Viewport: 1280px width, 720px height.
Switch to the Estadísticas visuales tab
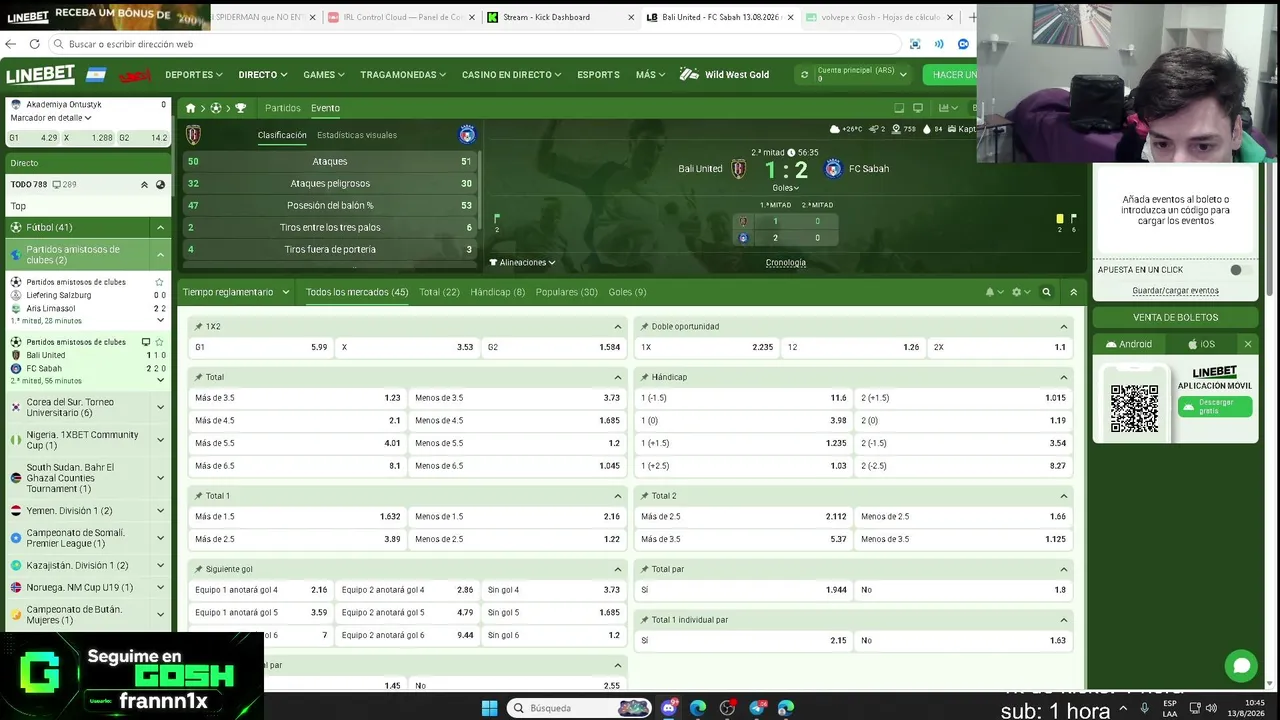click(357, 135)
